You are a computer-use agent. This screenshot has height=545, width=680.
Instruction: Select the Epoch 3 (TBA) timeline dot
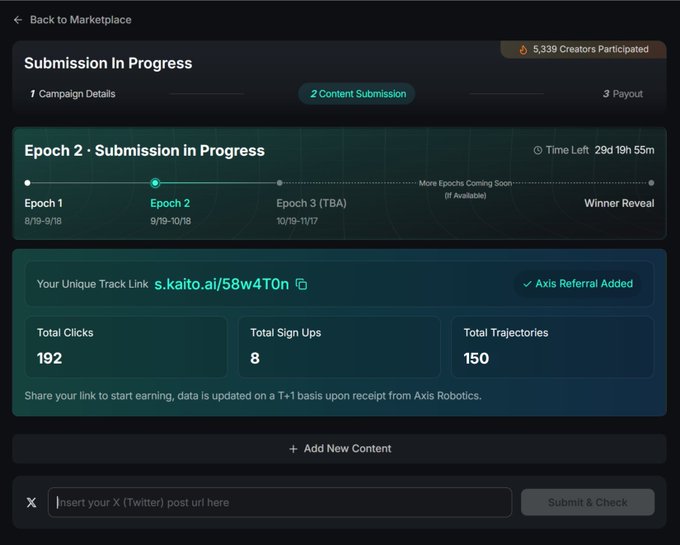(280, 183)
